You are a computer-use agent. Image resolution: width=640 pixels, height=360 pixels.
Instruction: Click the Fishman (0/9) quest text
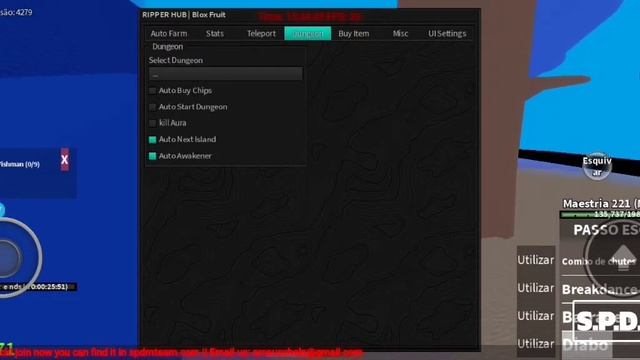(20, 164)
